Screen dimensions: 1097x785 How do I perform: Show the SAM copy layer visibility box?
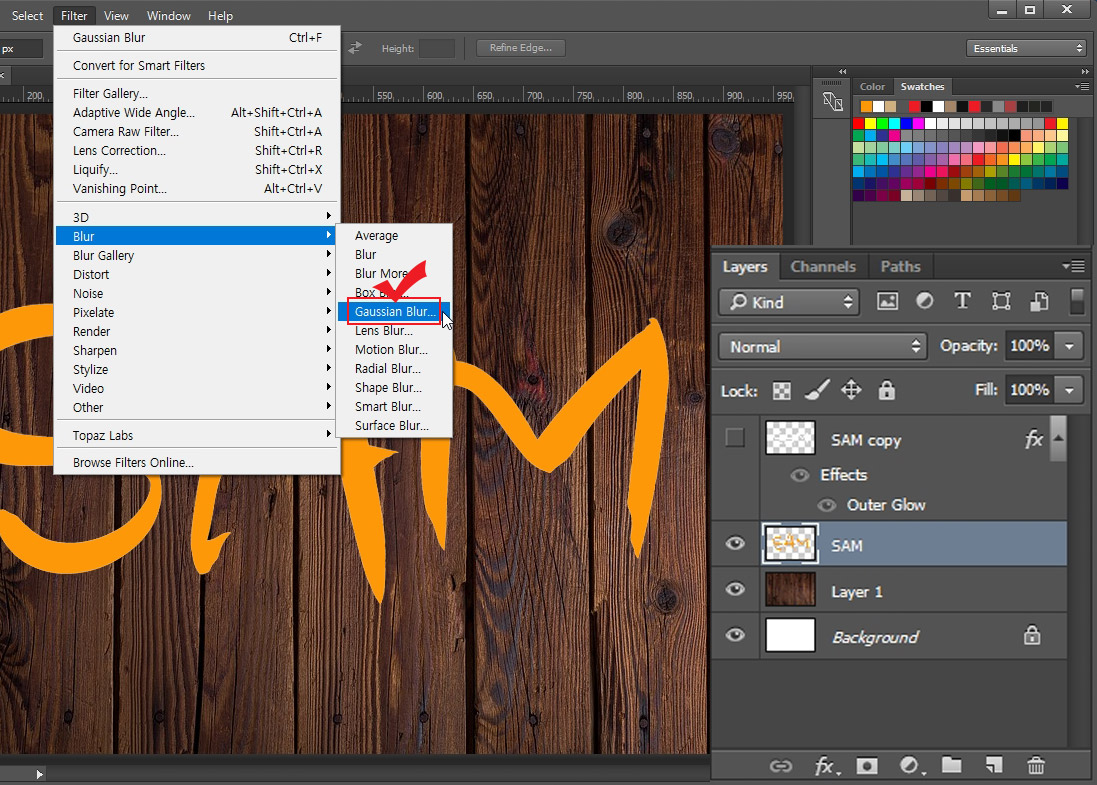pyautogui.click(x=735, y=438)
